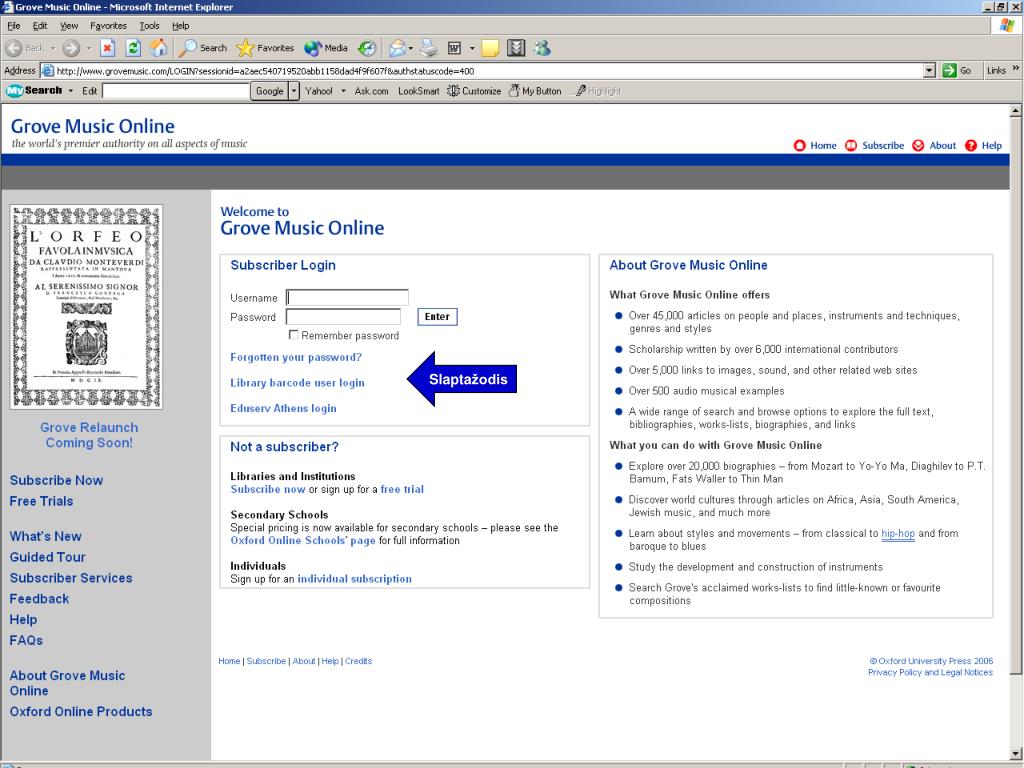
Task: Open the Search pane from the browser toolbar
Action: pos(203,48)
